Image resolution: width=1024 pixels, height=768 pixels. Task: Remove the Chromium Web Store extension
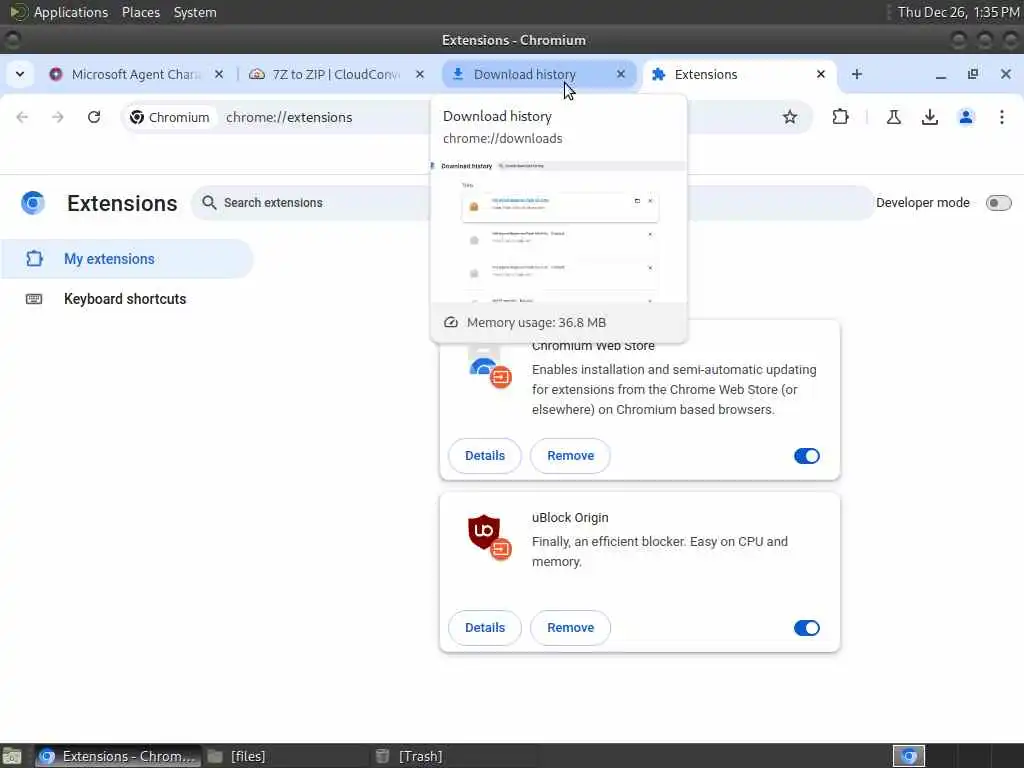click(x=570, y=456)
